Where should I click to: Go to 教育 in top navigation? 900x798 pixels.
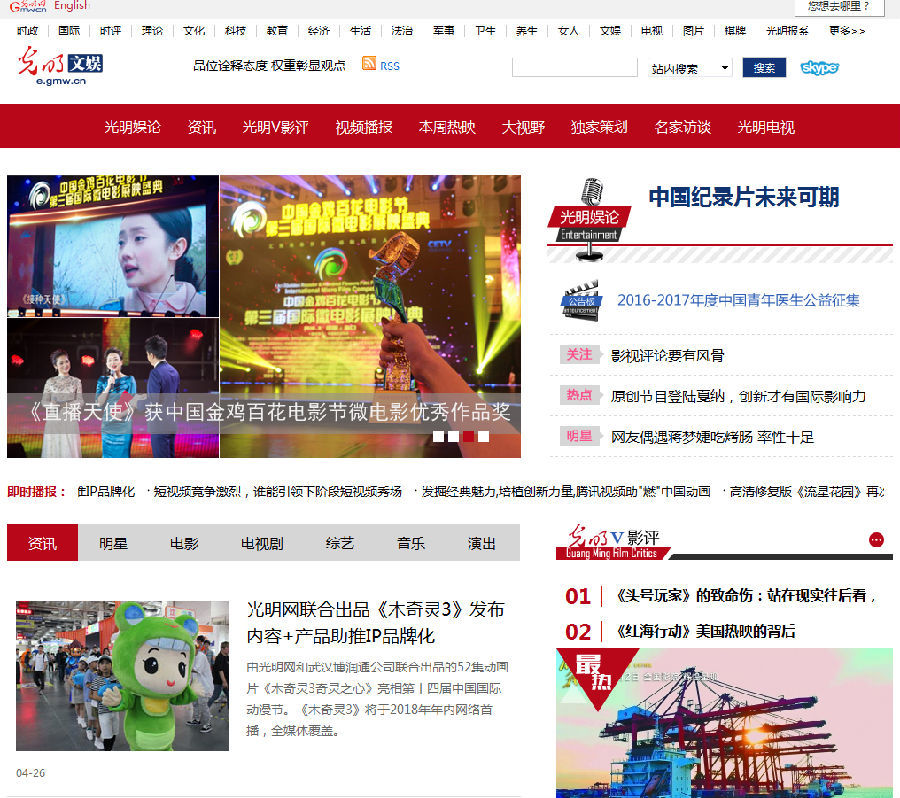click(x=277, y=31)
